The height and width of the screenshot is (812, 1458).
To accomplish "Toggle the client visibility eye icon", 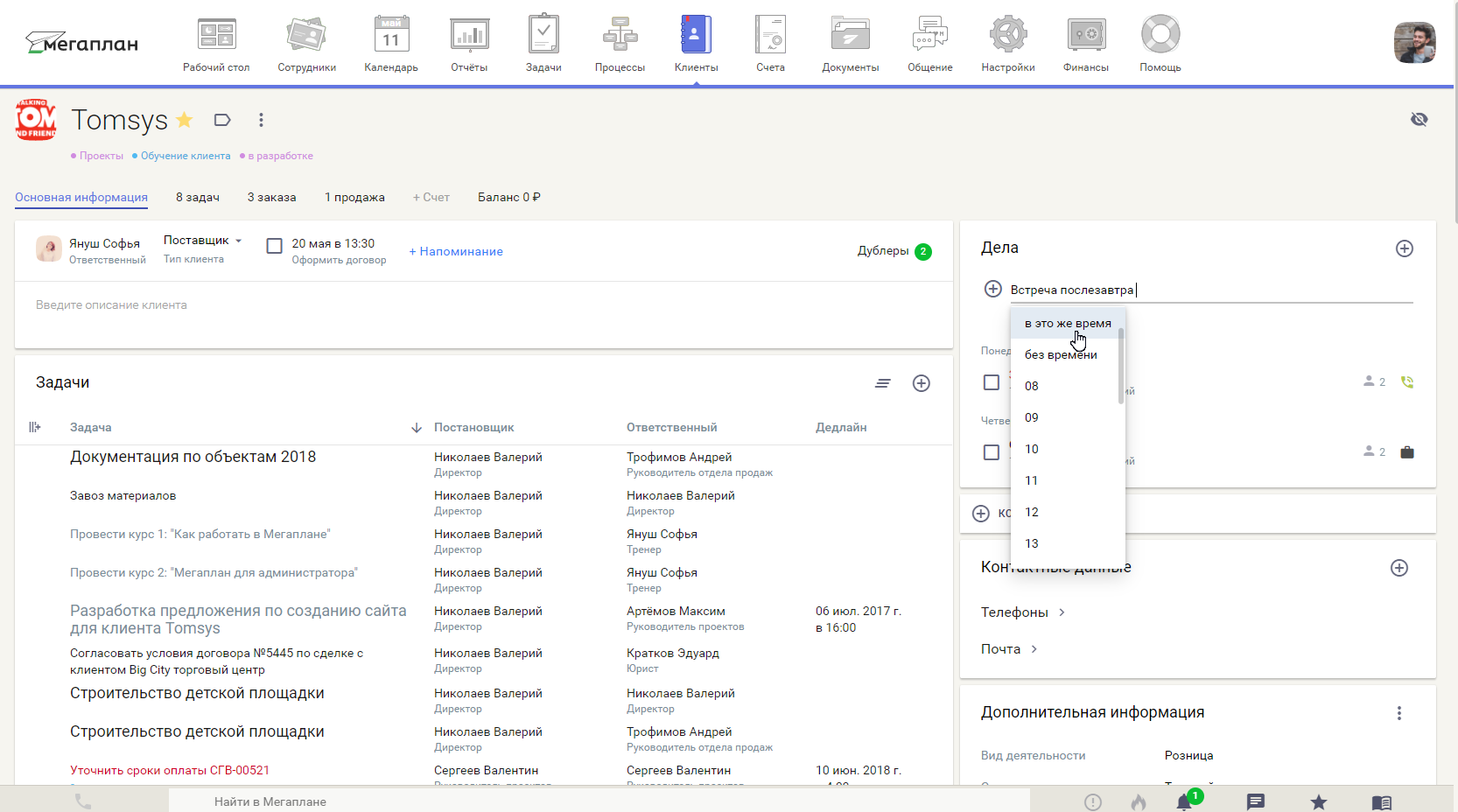I will [x=1419, y=119].
